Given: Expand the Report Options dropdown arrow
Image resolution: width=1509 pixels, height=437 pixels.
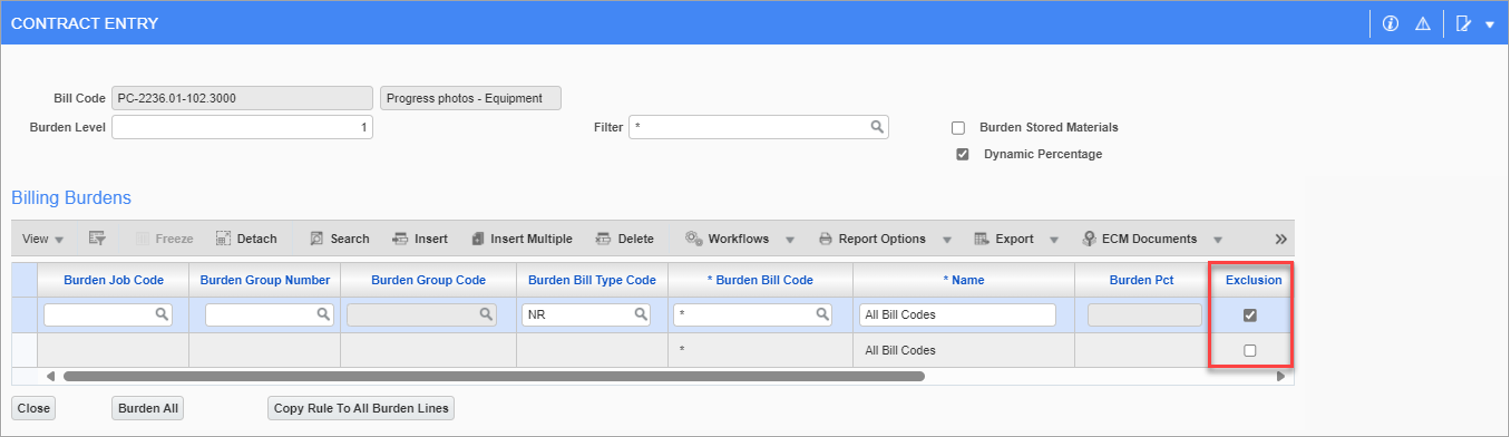Looking at the screenshot, I should [946, 240].
